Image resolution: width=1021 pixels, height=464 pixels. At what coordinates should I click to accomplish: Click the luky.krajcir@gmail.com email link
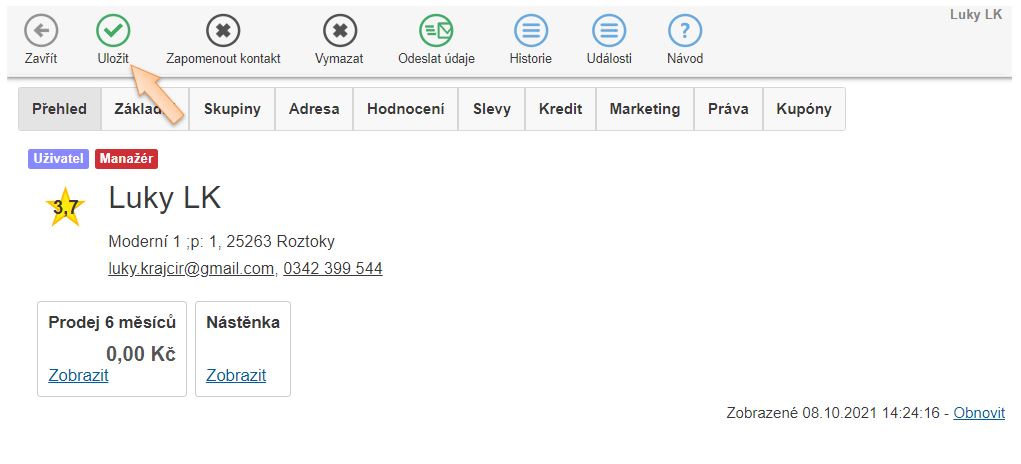coord(191,269)
